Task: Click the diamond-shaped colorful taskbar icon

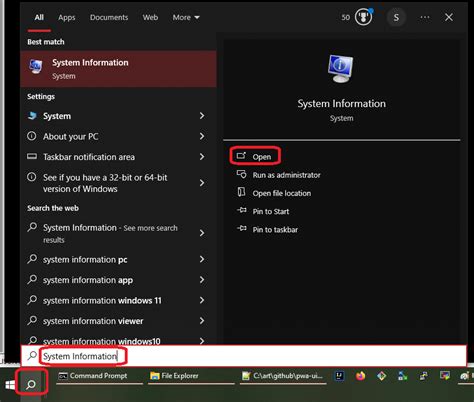Action: coord(382,376)
